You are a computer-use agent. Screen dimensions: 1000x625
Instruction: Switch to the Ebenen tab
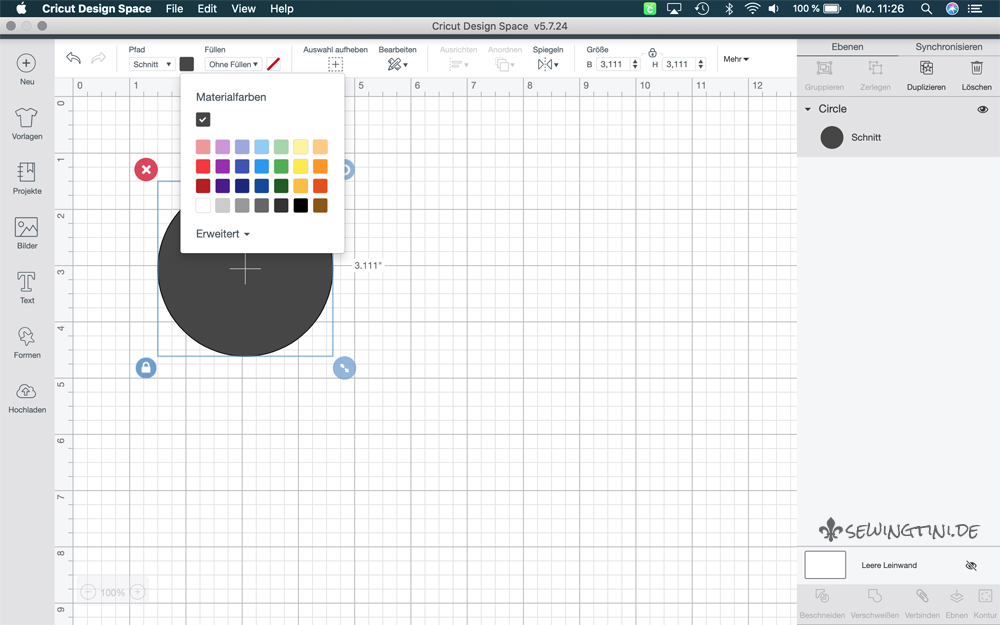(x=847, y=47)
